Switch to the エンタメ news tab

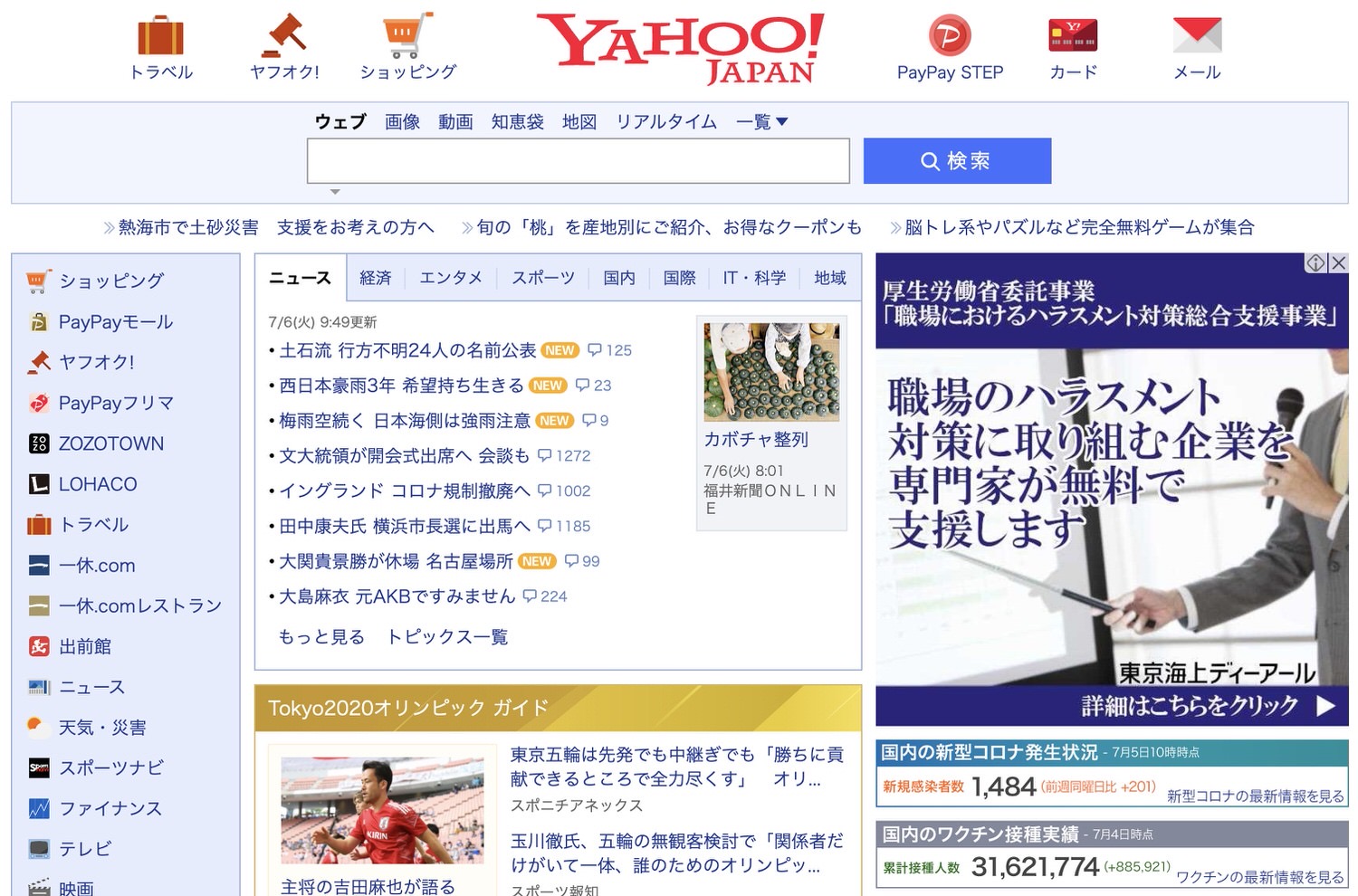pos(451,278)
